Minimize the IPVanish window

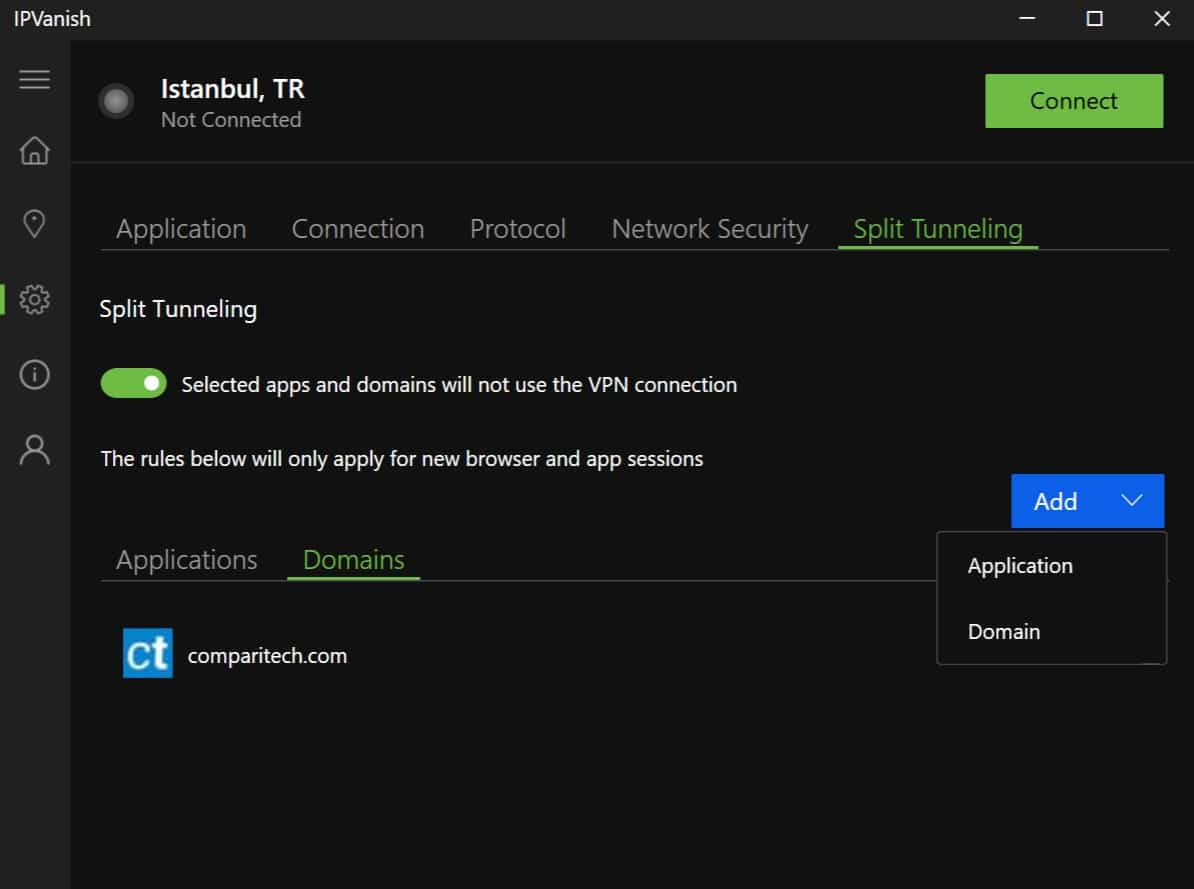pos(1027,18)
